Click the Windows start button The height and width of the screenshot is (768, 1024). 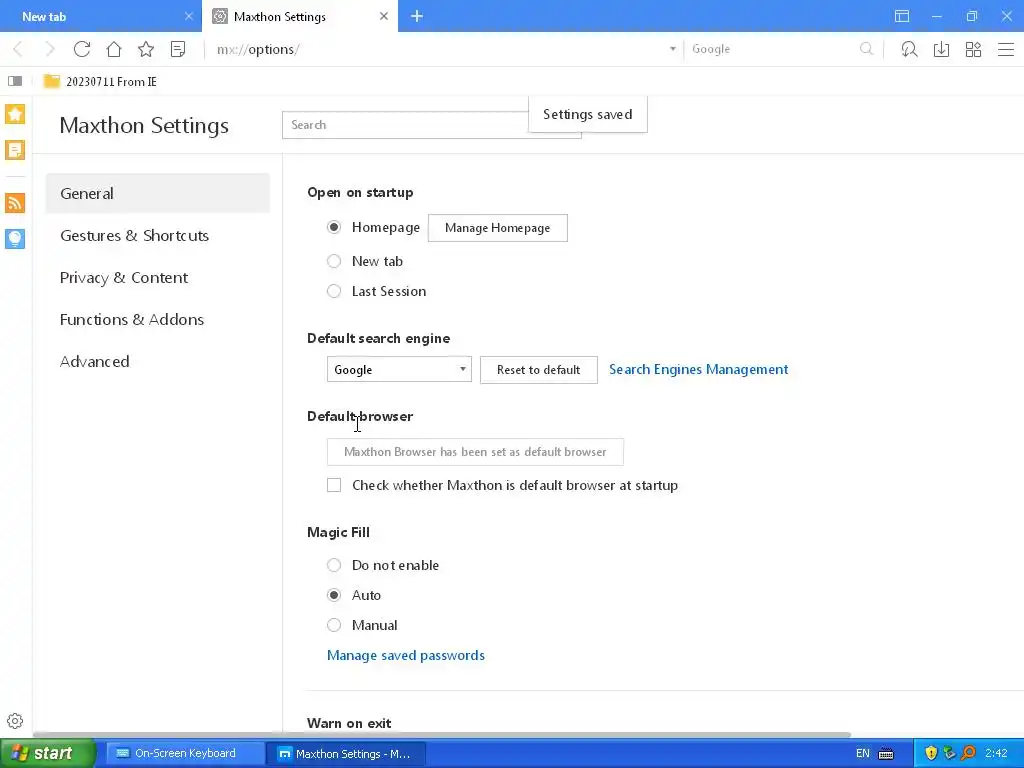[x=48, y=753]
